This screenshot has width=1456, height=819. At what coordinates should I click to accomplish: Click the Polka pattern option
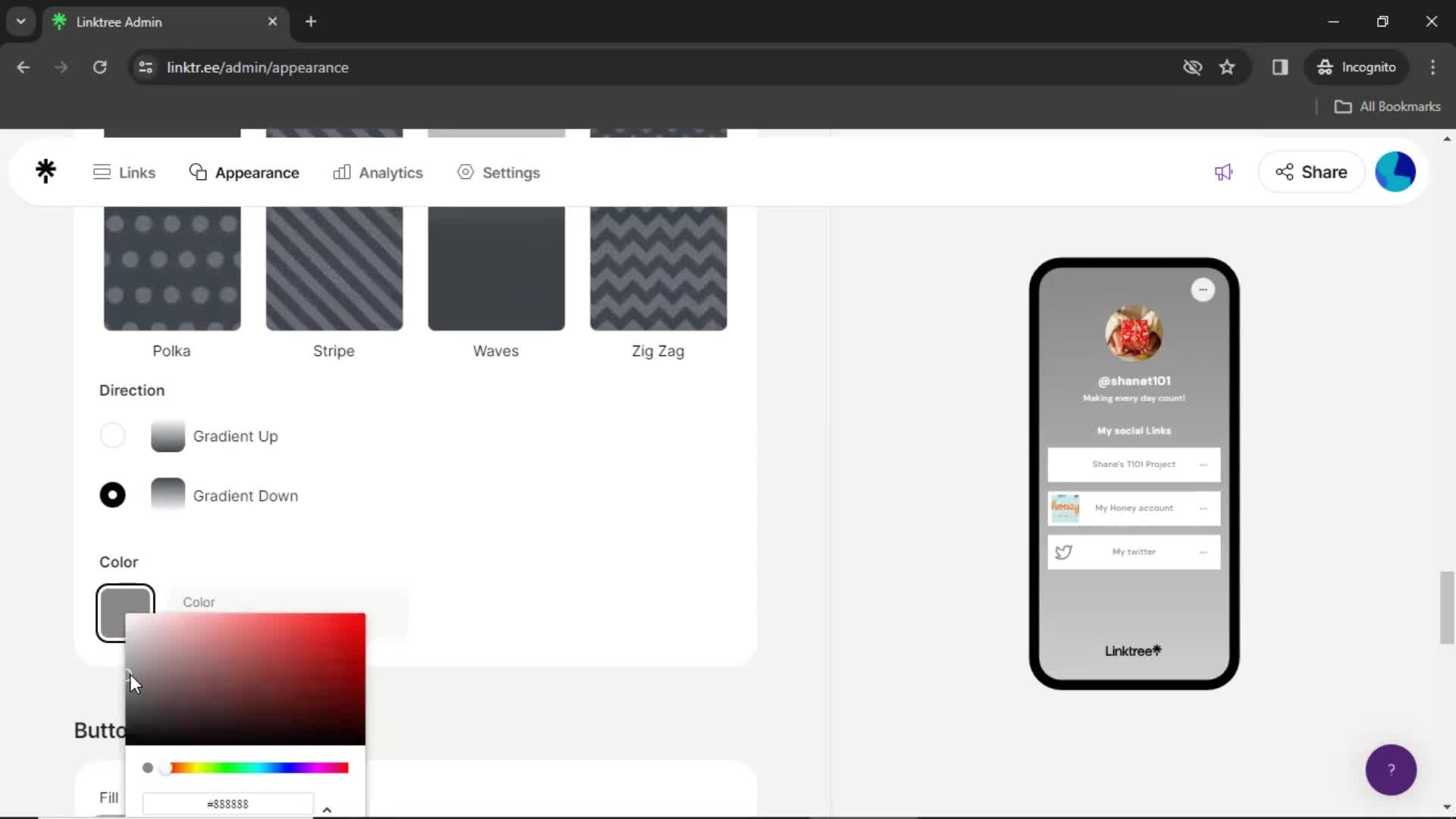(x=171, y=267)
